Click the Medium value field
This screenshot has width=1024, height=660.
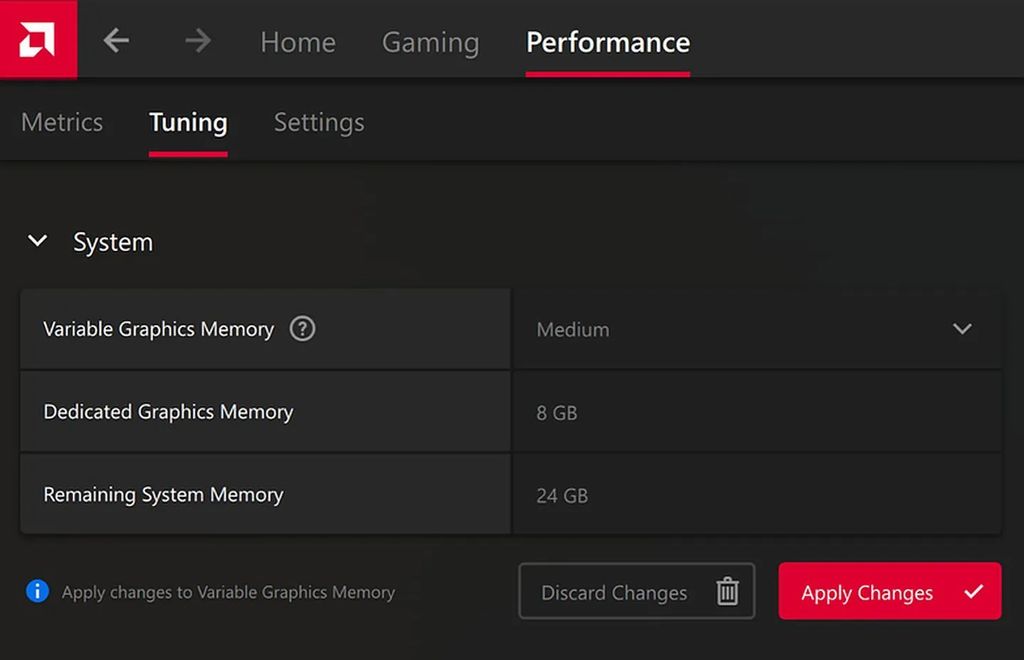(x=573, y=329)
